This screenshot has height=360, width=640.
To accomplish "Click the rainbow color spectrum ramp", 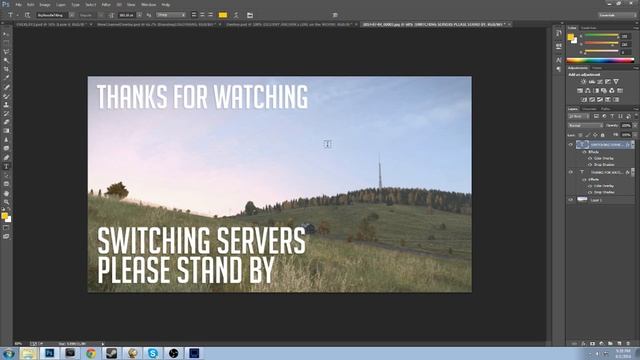I will 600,60.
